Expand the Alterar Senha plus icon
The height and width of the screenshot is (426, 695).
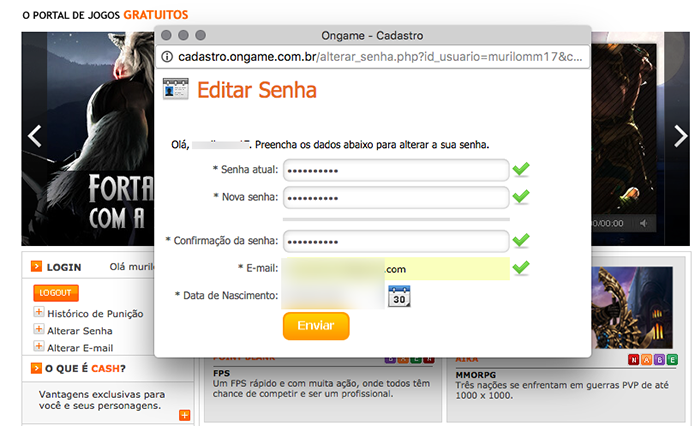coord(39,329)
